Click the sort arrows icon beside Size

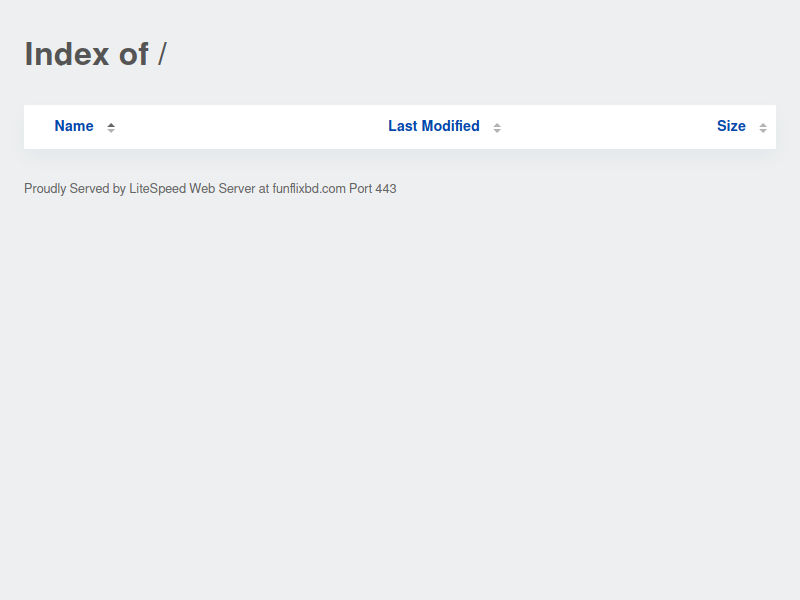click(x=763, y=128)
